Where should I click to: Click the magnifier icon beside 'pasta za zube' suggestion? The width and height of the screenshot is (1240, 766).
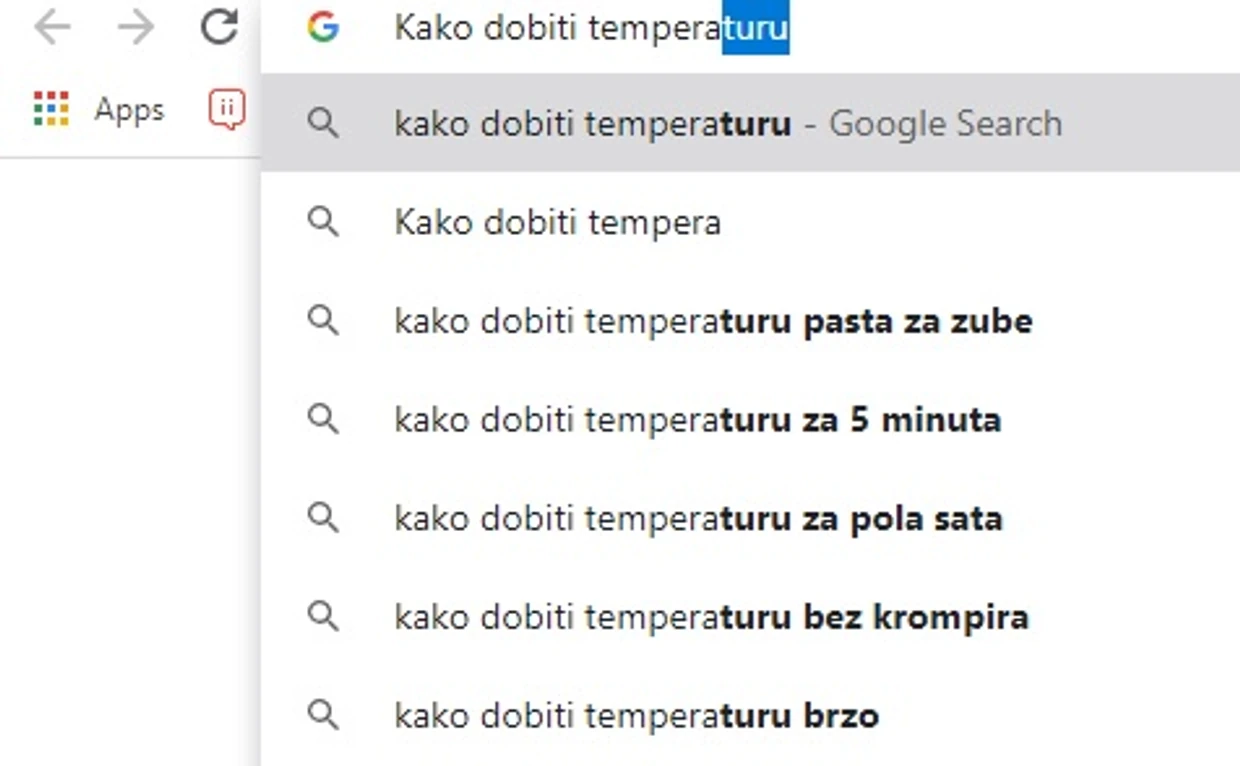tap(323, 321)
